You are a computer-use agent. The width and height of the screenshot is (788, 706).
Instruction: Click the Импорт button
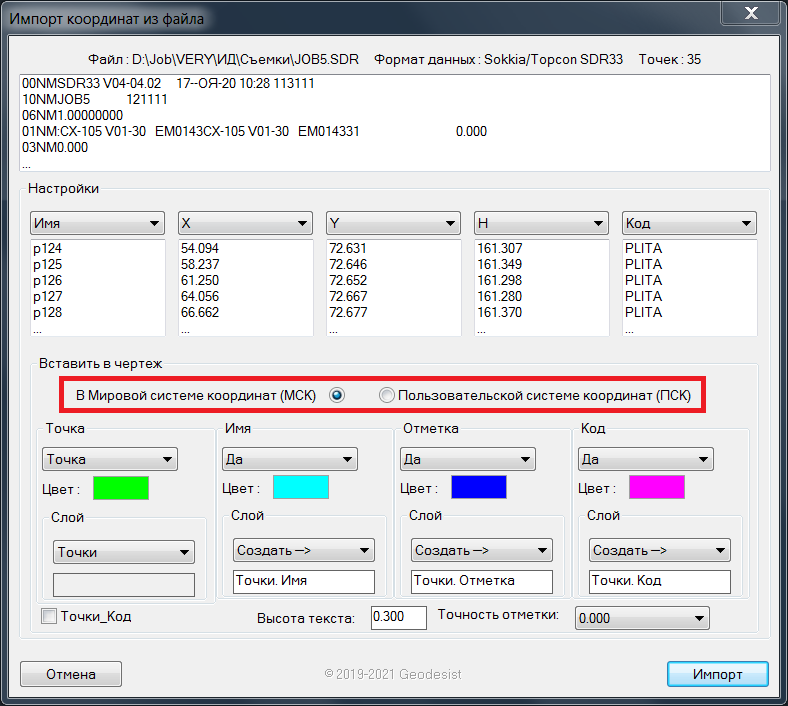pos(717,674)
